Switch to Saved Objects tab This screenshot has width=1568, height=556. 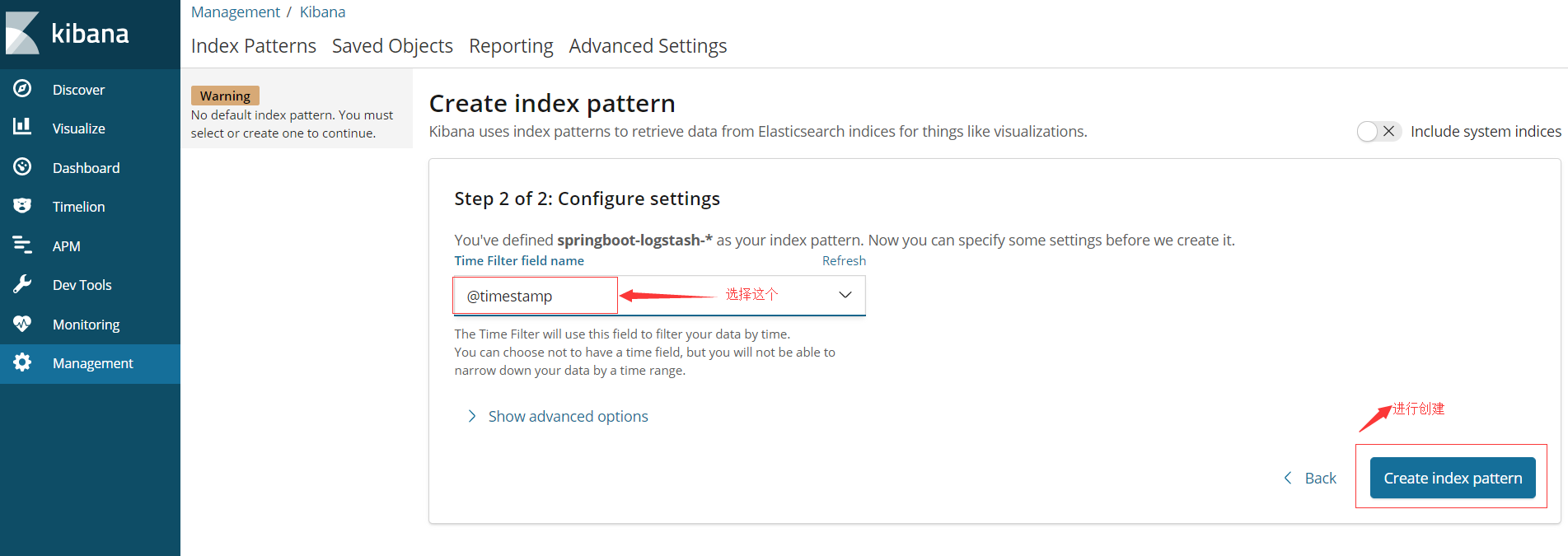(392, 46)
